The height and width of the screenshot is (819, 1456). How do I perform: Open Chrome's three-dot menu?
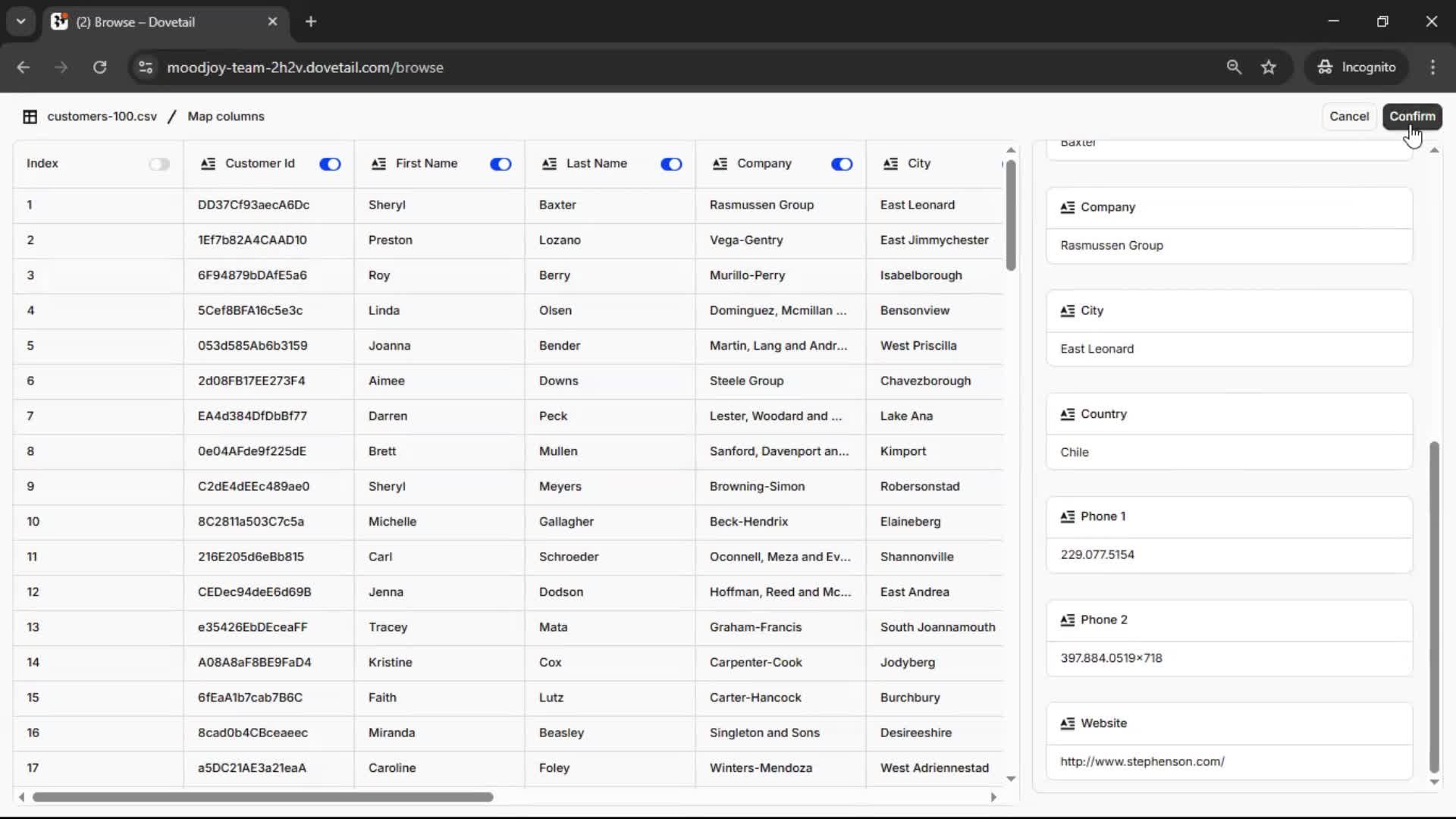click(x=1432, y=67)
